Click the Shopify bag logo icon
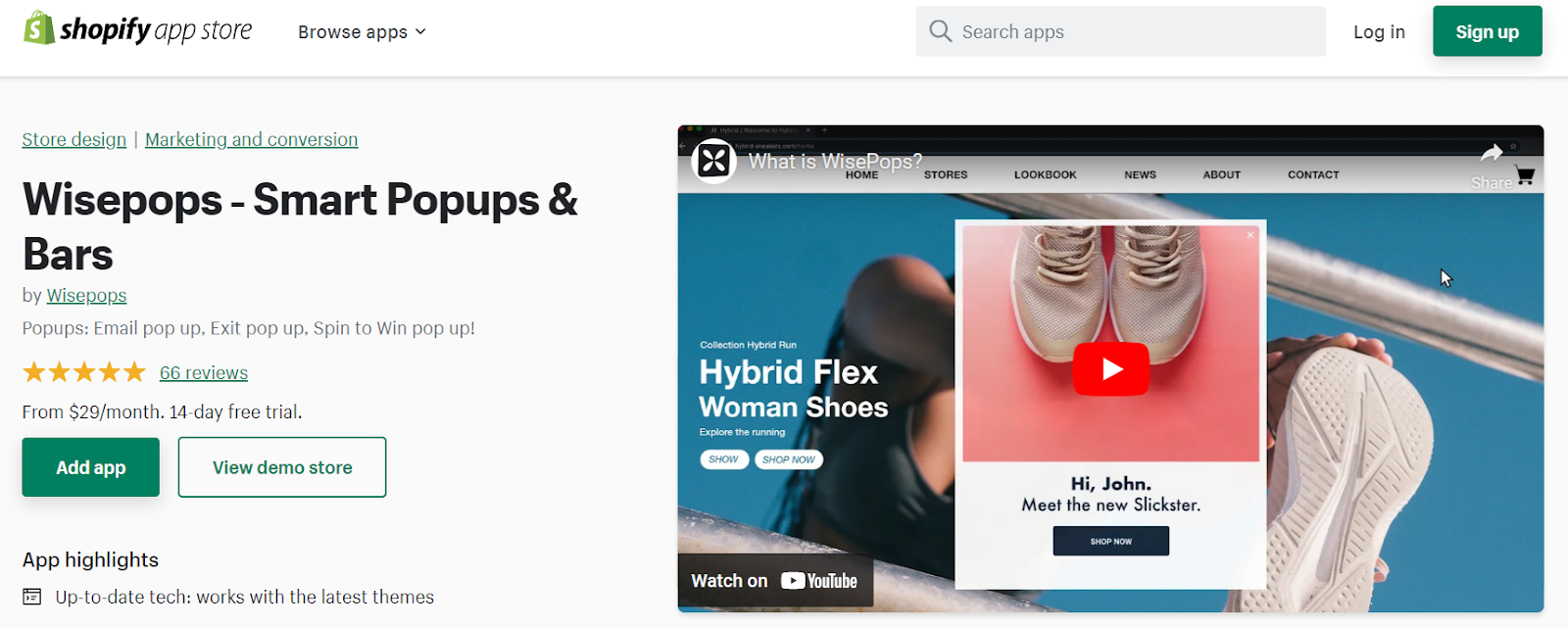The height and width of the screenshot is (628, 1568). click(39, 28)
